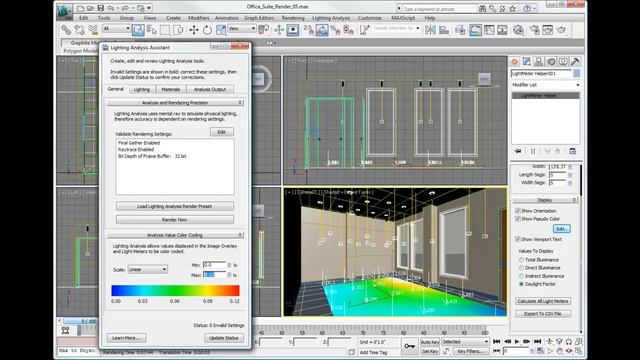Activate the Select and Link tool

pyautogui.click(x=66, y=30)
